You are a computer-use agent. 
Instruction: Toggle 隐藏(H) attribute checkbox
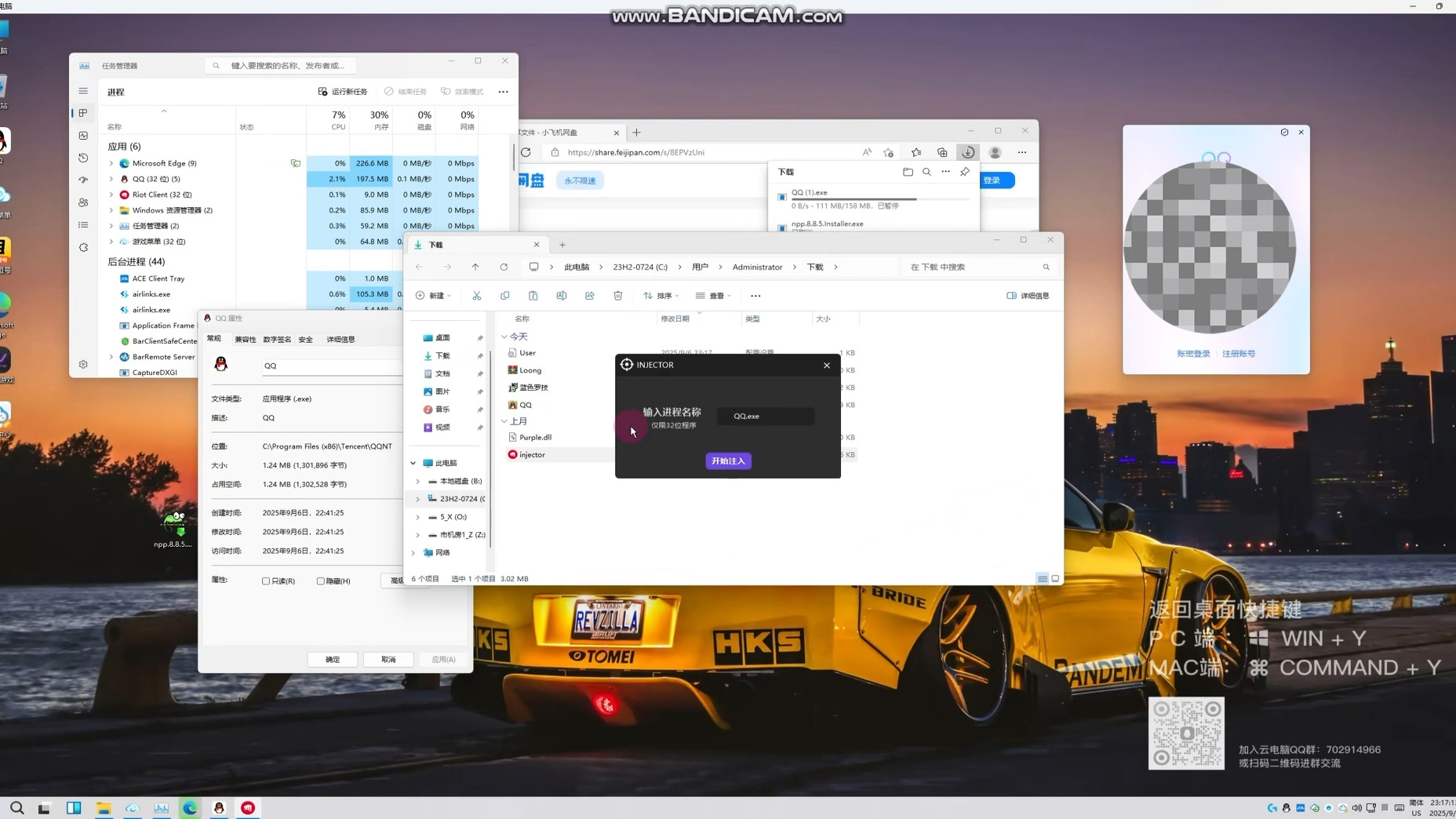tap(320, 581)
